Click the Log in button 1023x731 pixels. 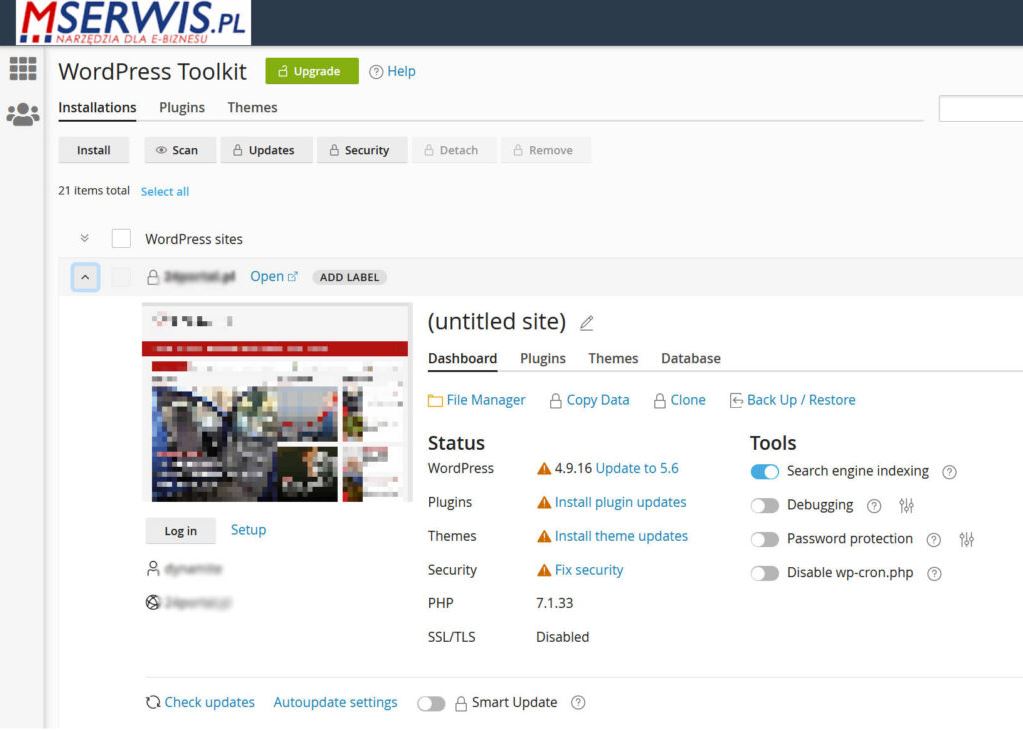pos(181,531)
